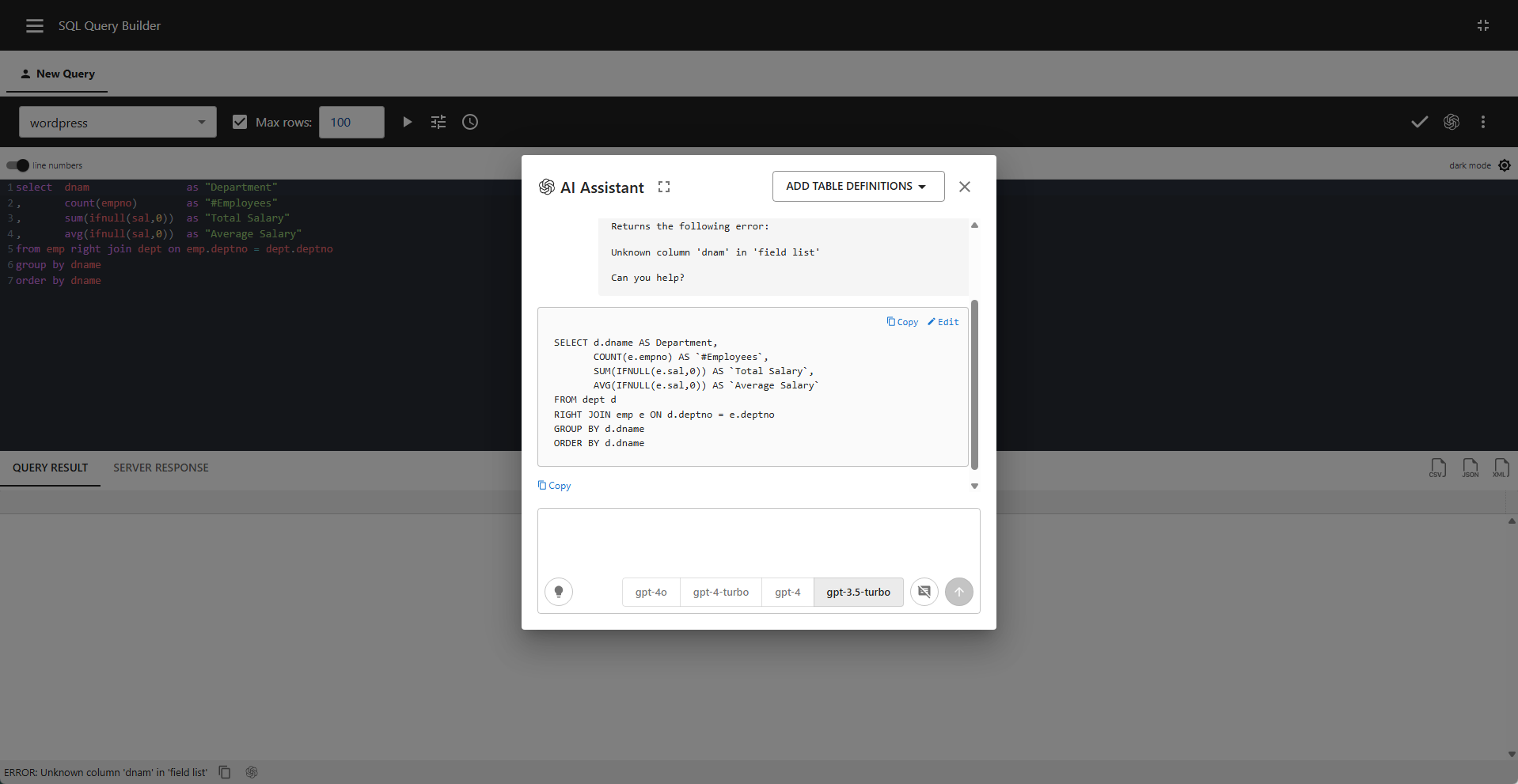1518x784 pixels.
Task: Export results as JSON
Action: click(x=1470, y=468)
